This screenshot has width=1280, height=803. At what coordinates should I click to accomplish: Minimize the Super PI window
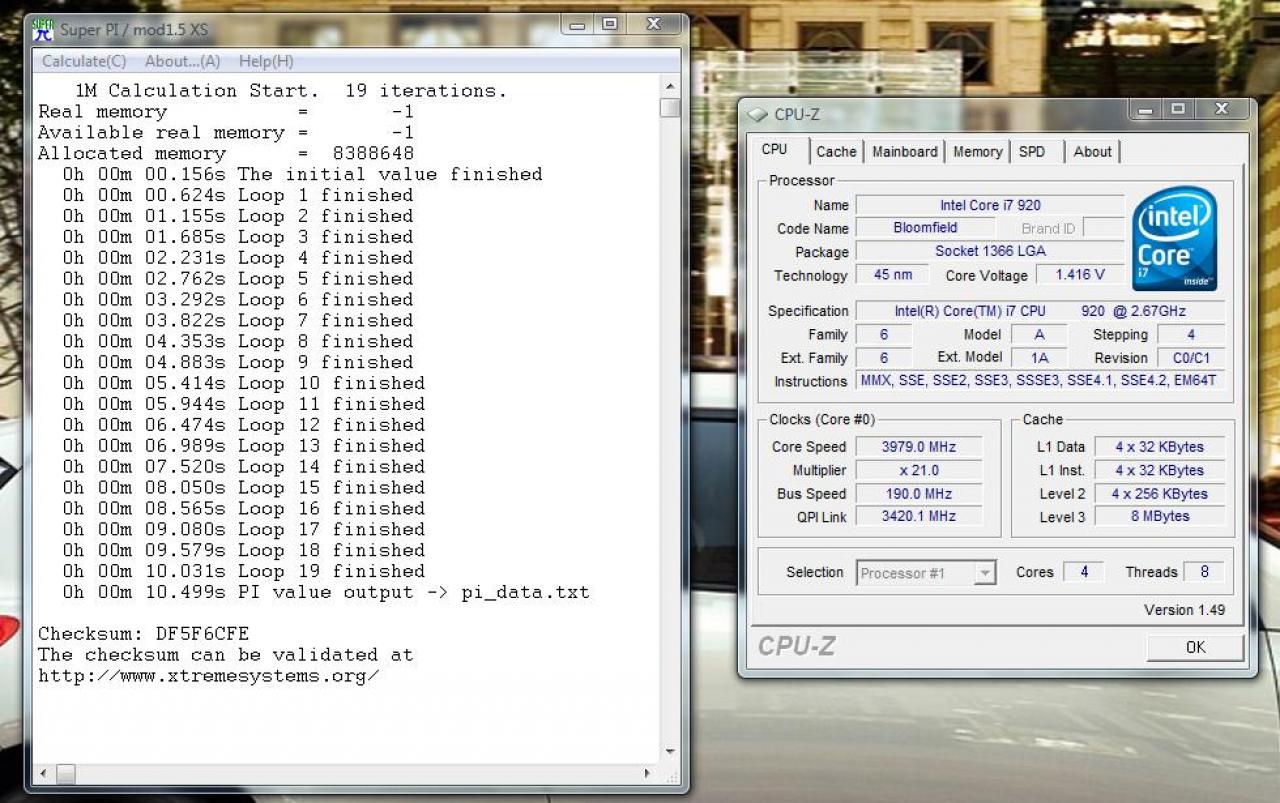(x=577, y=24)
